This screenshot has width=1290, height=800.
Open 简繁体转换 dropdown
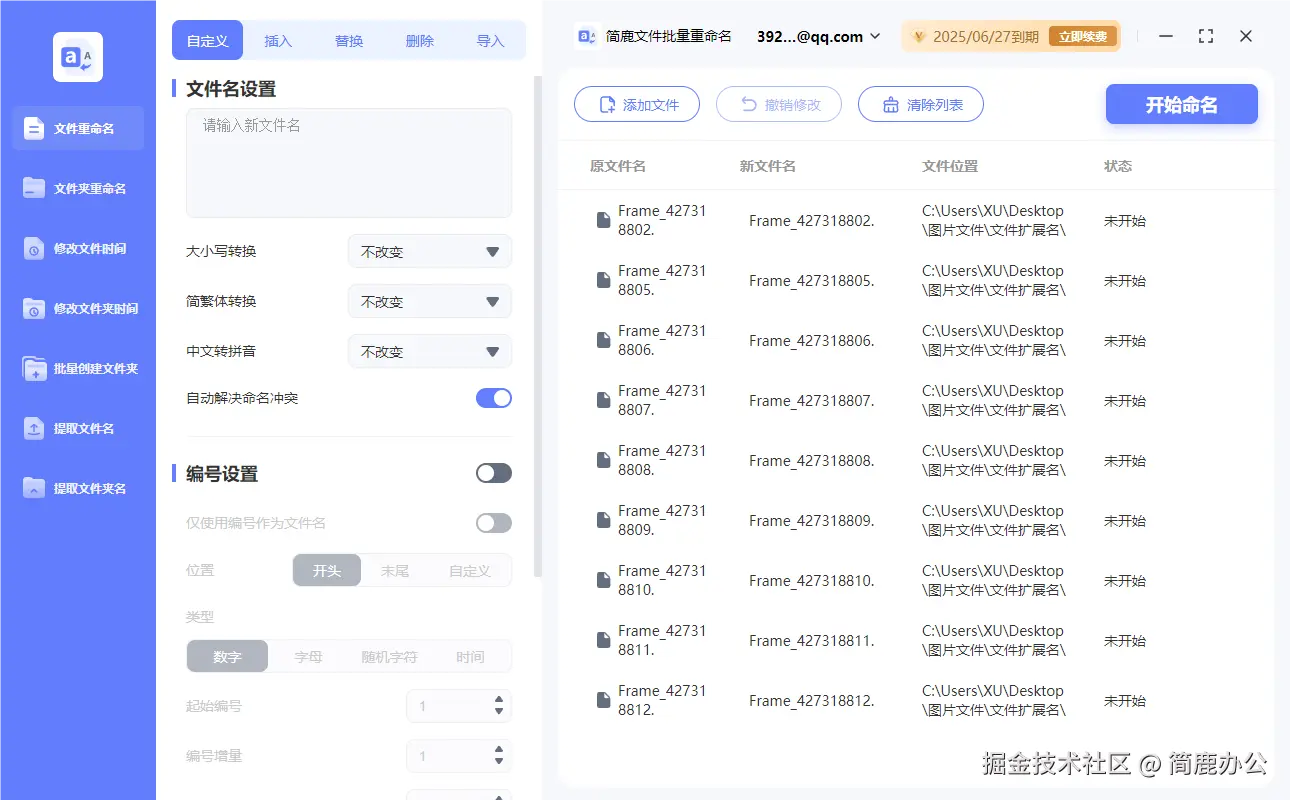point(430,301)
